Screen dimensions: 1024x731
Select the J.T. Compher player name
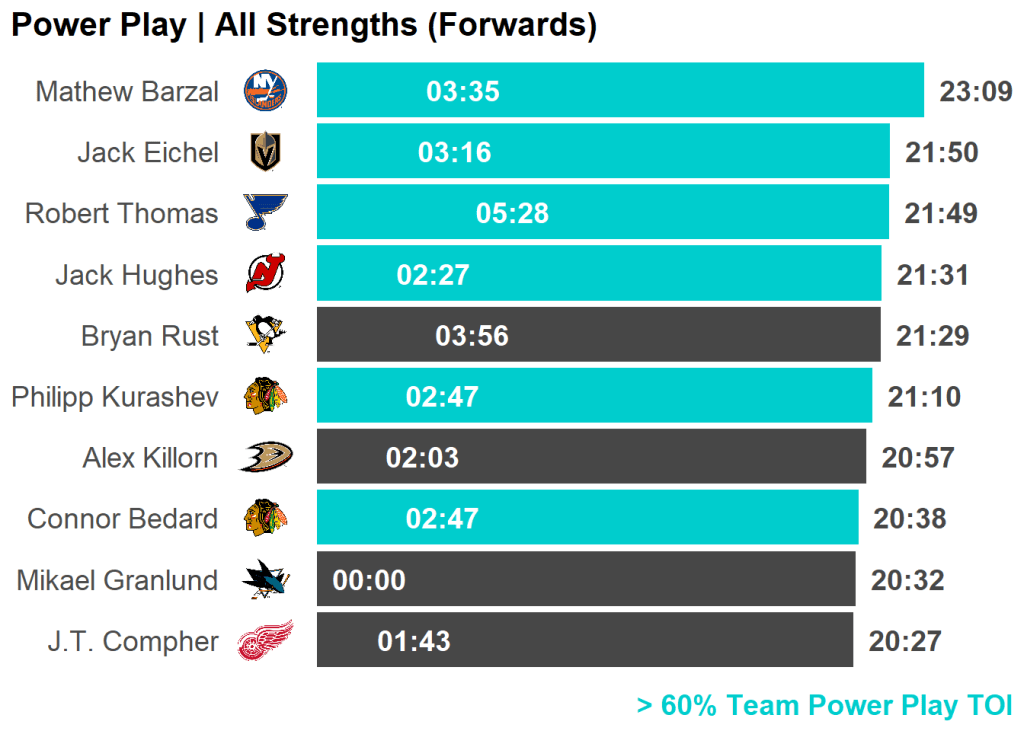[x=133, y=641]
